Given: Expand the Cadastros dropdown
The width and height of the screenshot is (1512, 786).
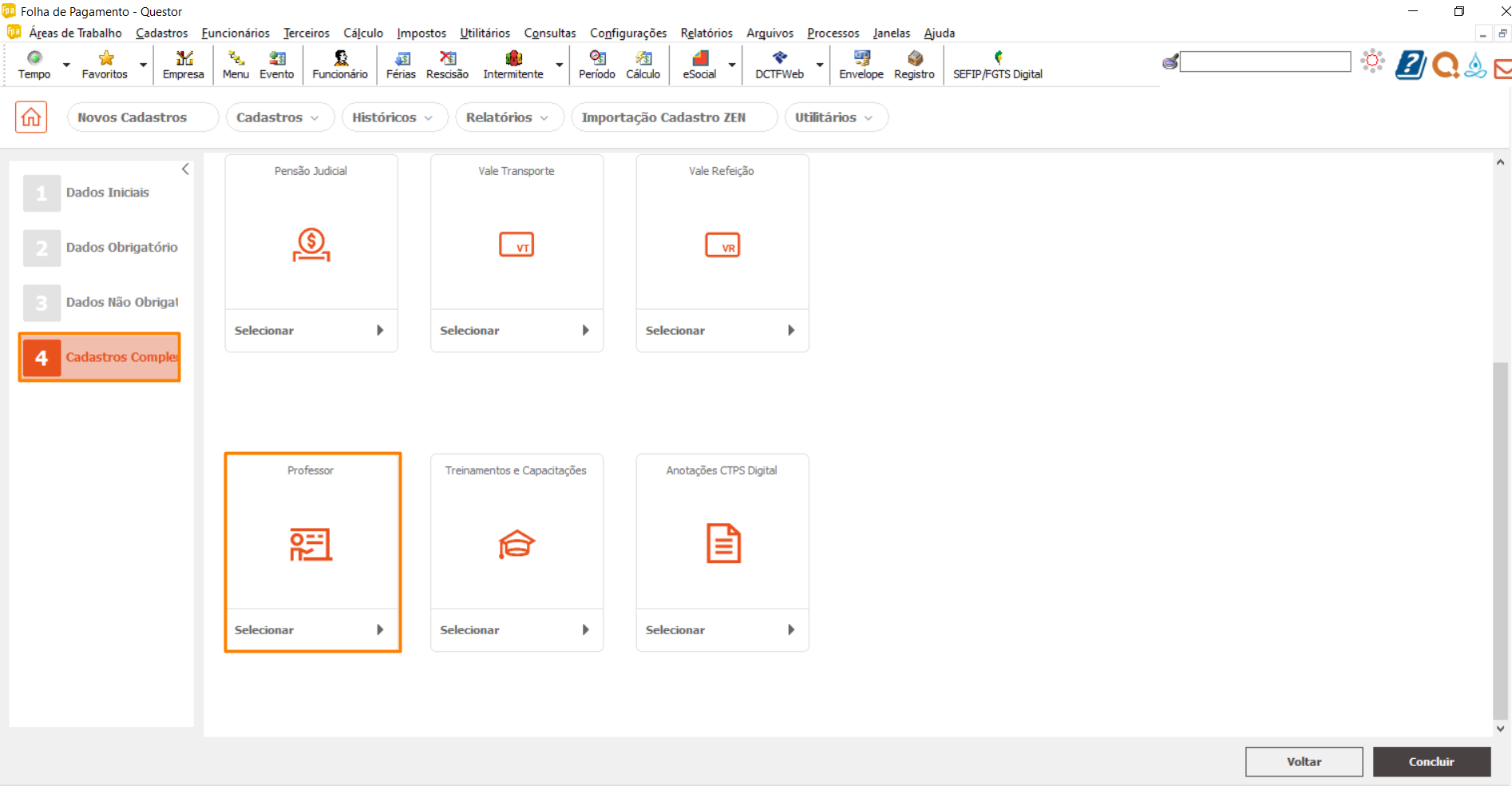Looking at the screenshot, I should tap(277, 117).
